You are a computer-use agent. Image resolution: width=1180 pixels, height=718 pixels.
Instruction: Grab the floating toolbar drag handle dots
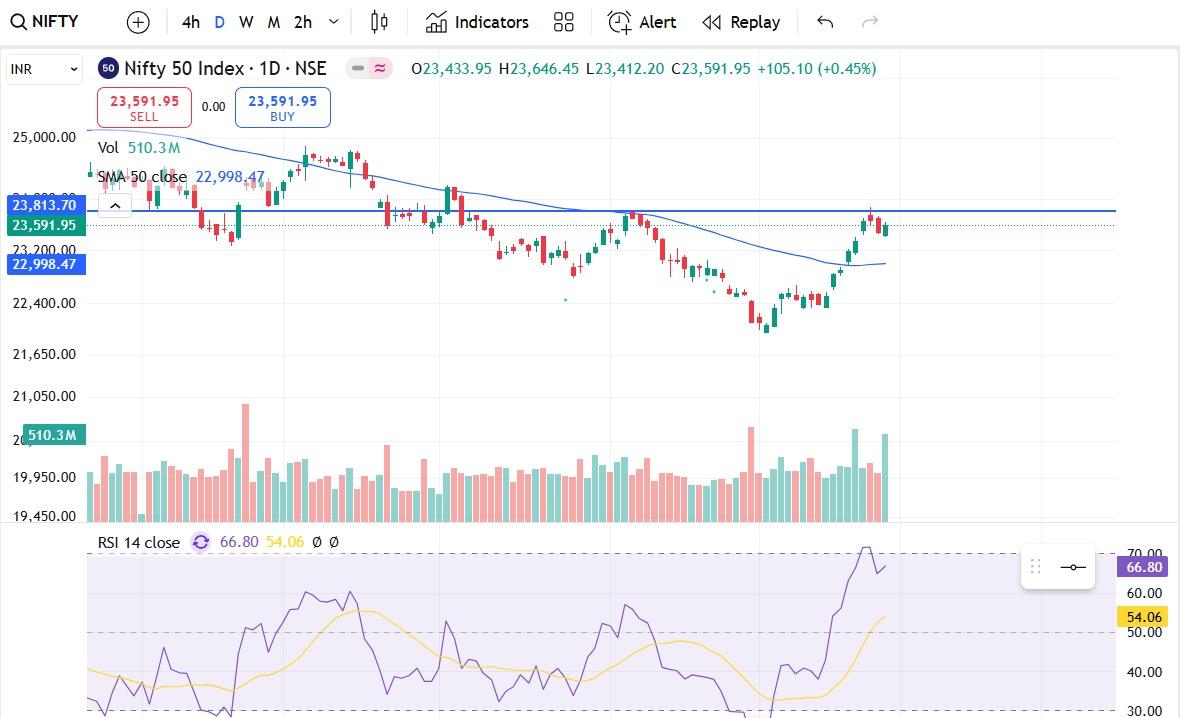click(1036, 567)
